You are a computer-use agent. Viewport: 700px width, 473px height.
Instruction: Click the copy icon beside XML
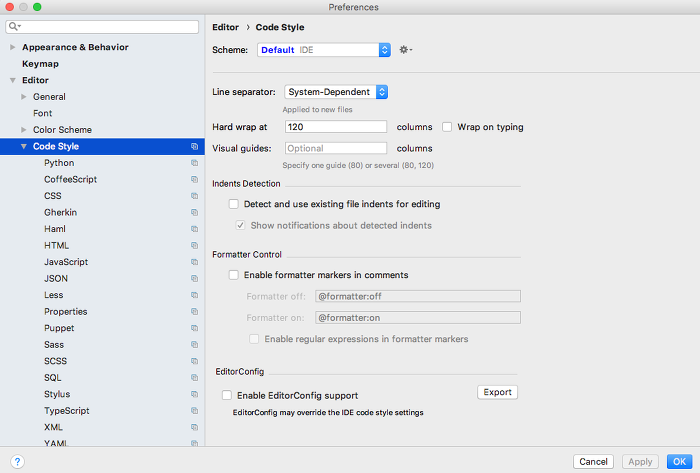[x=194, y=427]
